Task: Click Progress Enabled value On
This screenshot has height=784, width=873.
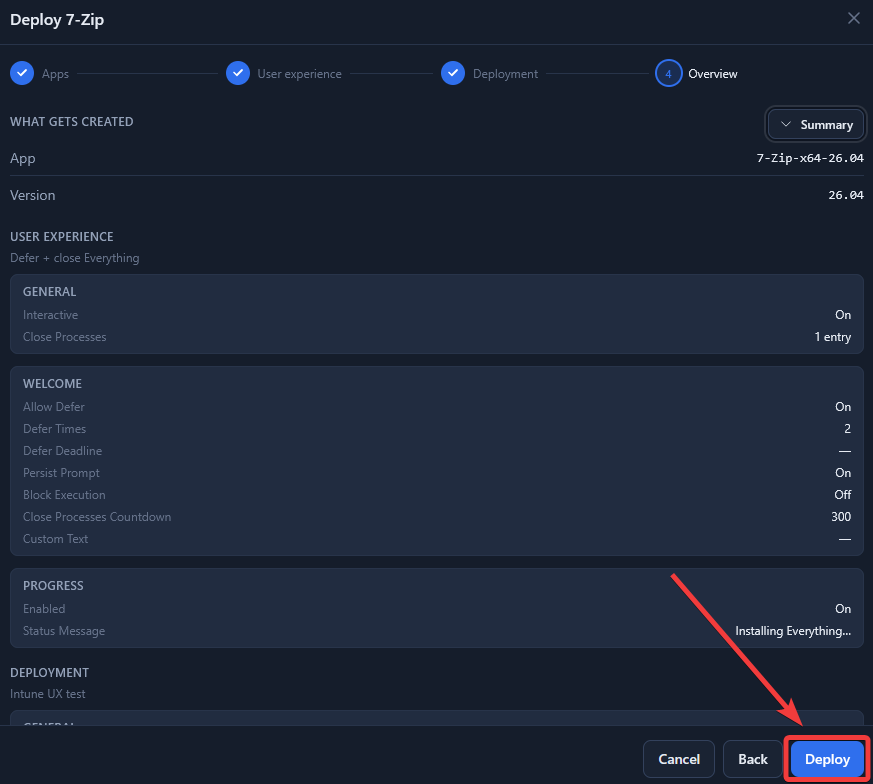Action: 842,609
